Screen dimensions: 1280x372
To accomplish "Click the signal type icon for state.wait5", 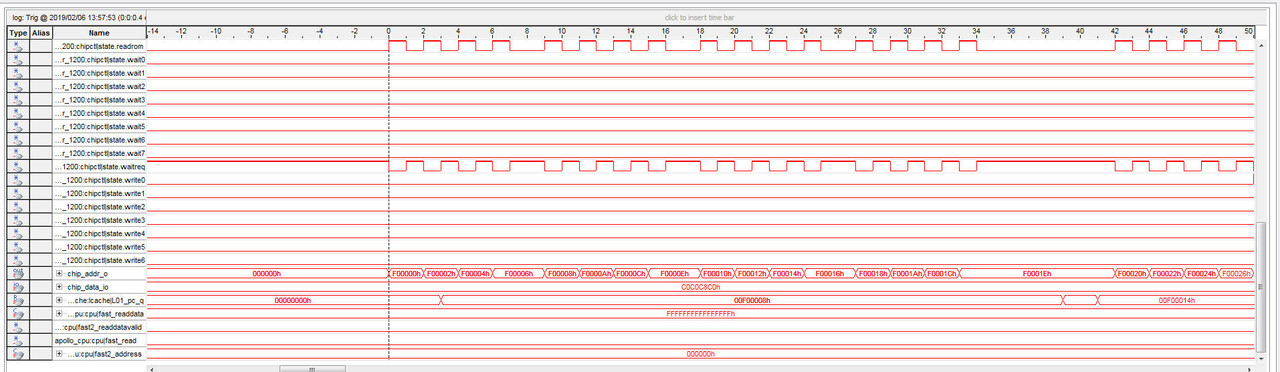I will pos(18,127).
